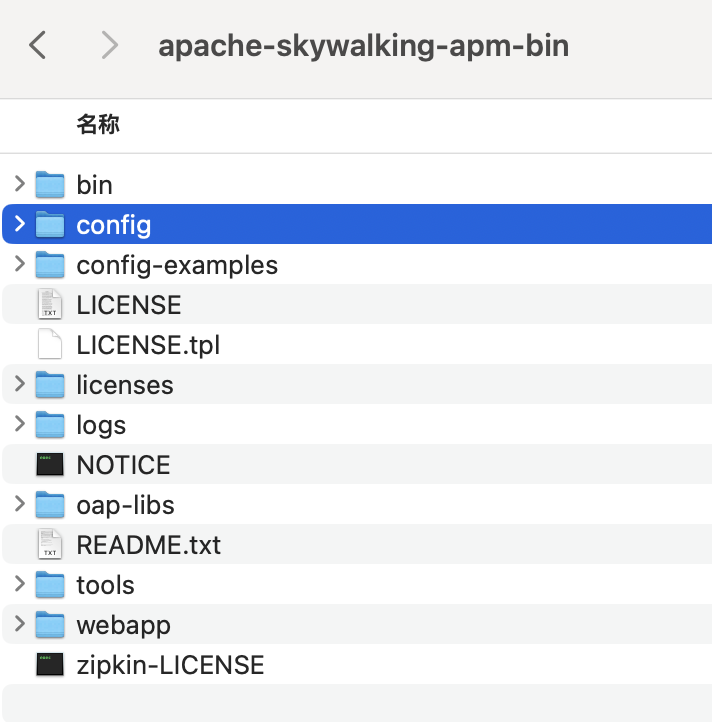Select the README.txt file name
712x722 pixels.
pos(149,545)
